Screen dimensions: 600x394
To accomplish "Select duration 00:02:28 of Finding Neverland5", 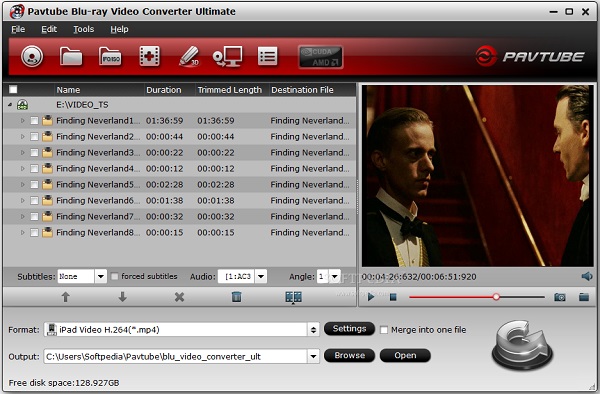I will [165, 184].
